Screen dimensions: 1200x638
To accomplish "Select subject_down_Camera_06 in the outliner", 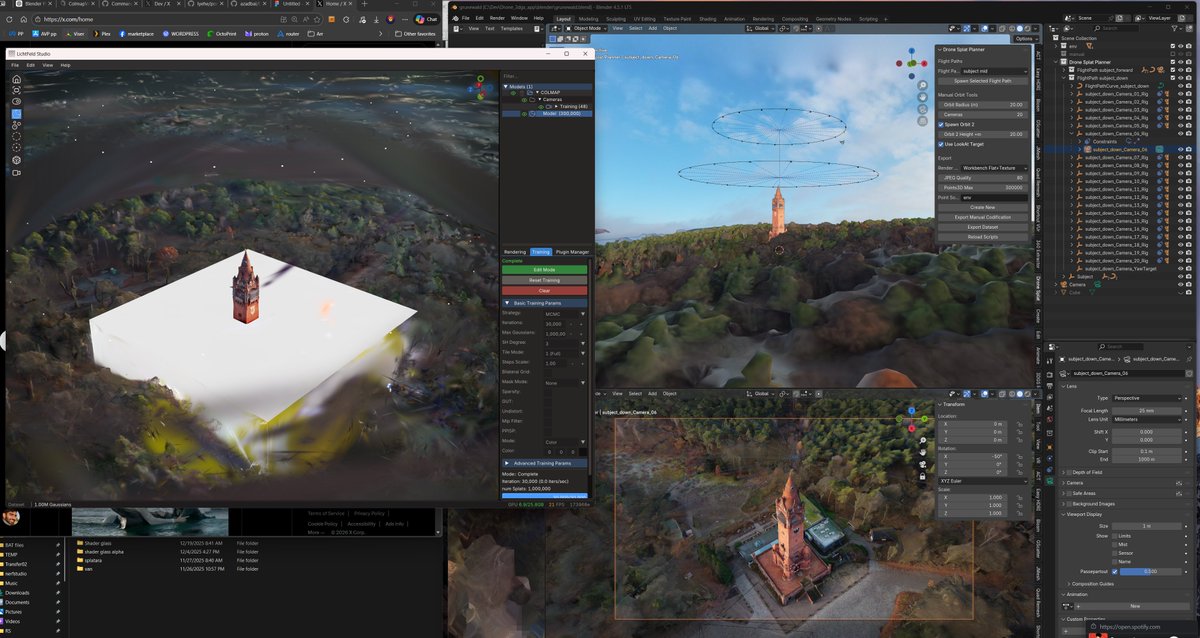I will coord(1120,149).
